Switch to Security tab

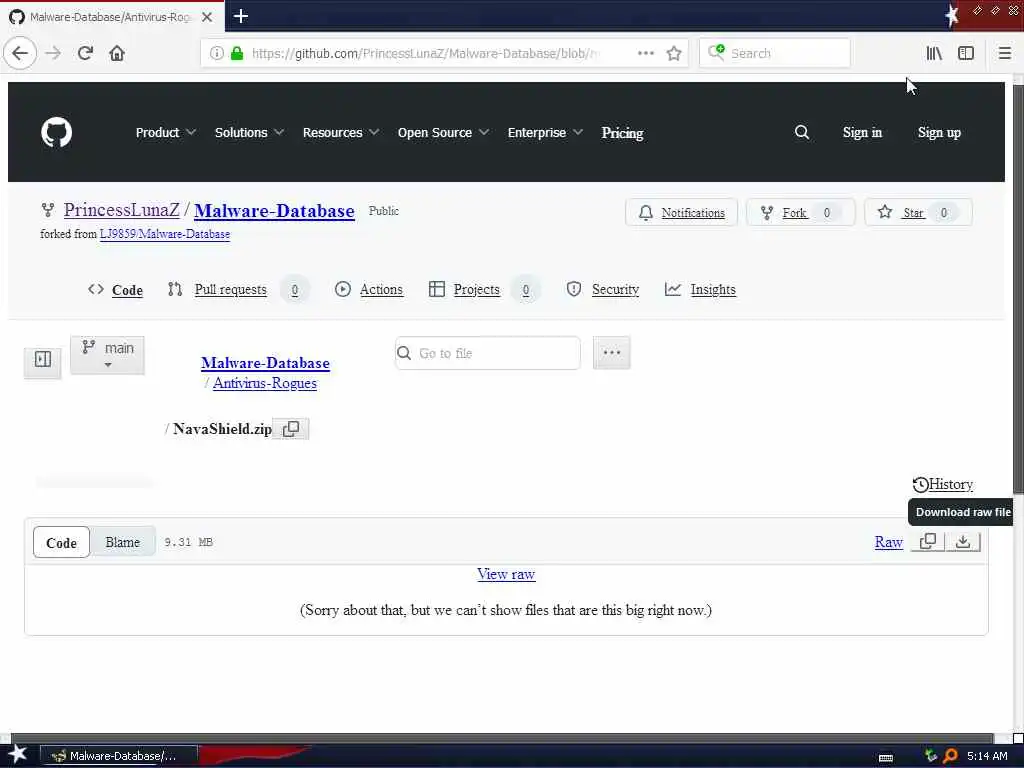point(603,289)
